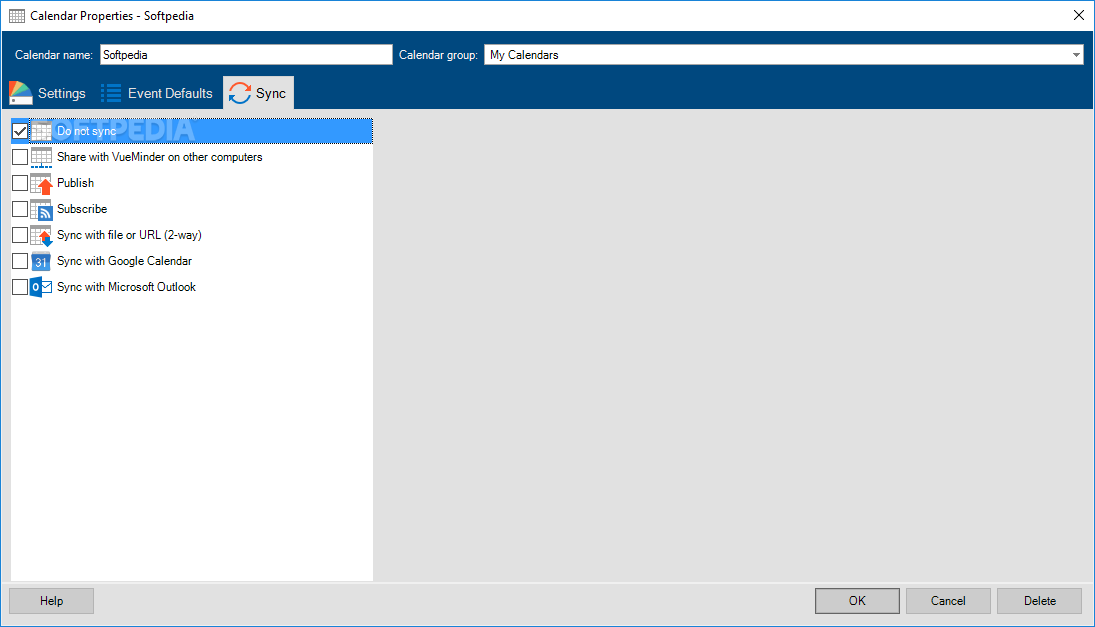Click the Settings tab color palette icon

tap(21, 93)
